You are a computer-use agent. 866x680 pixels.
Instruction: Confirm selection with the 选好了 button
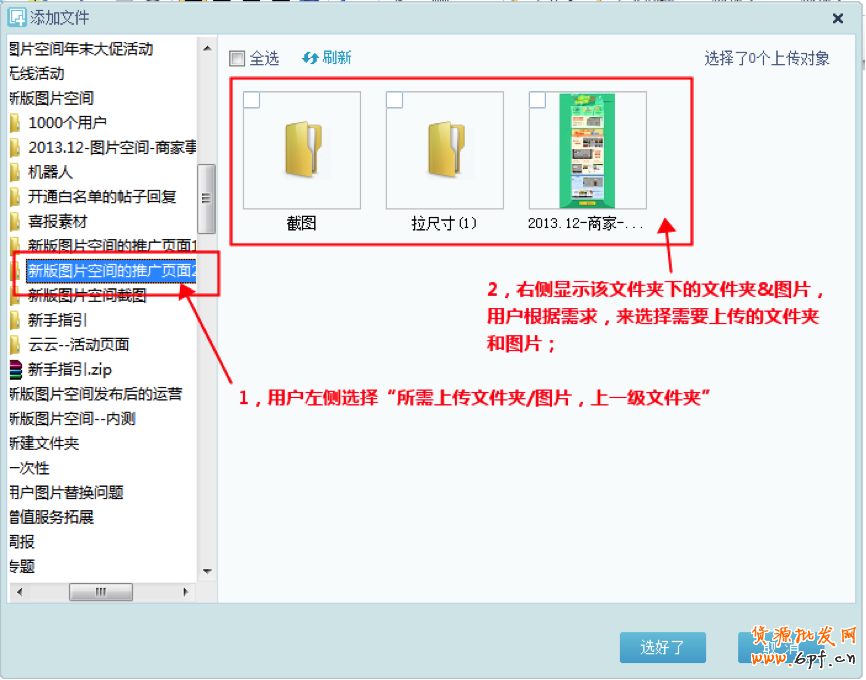pyautogui.click(x=663, y=647)
